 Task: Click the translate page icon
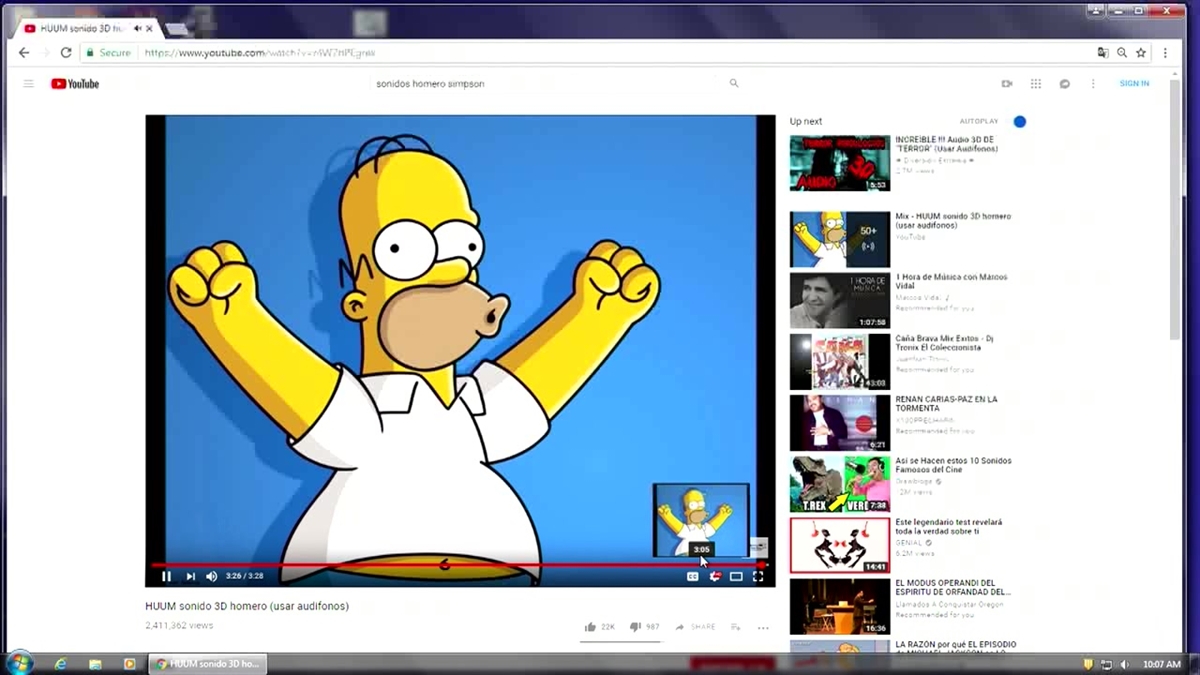(x=1103, y=53)
